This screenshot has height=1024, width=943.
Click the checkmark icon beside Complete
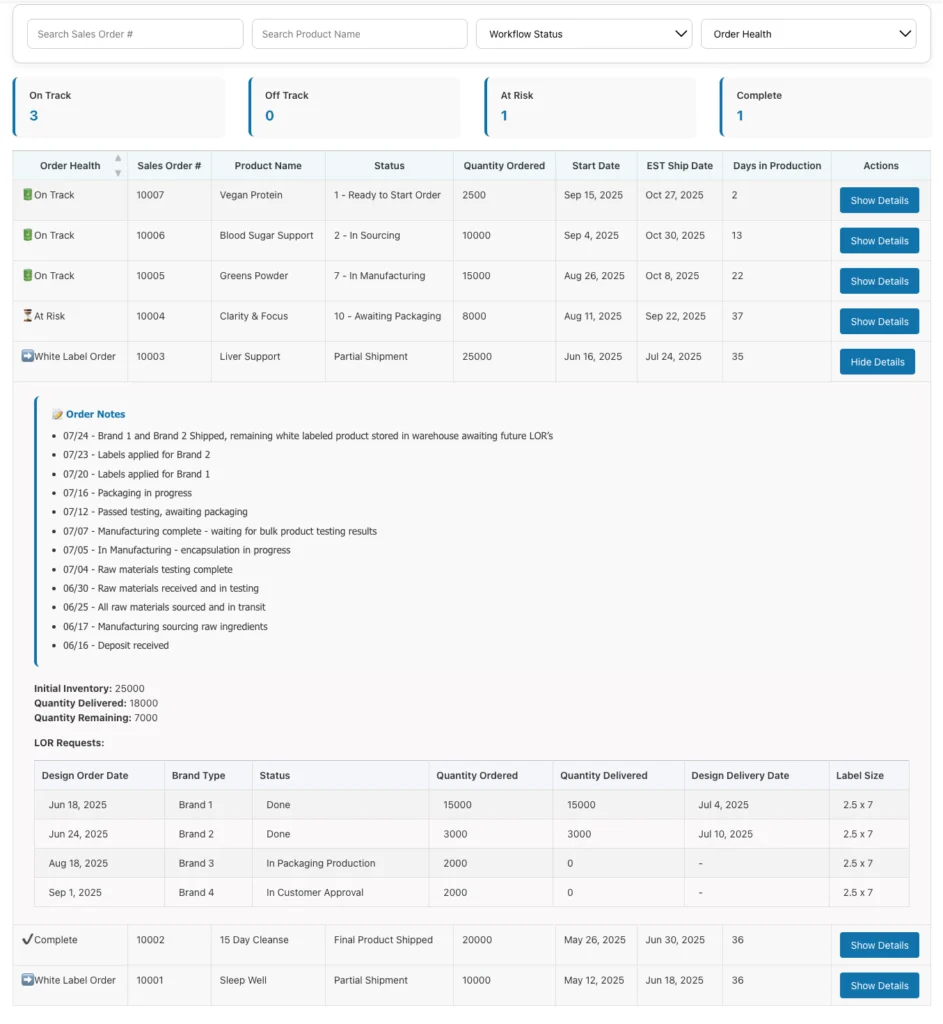click(x=27, y=940)
